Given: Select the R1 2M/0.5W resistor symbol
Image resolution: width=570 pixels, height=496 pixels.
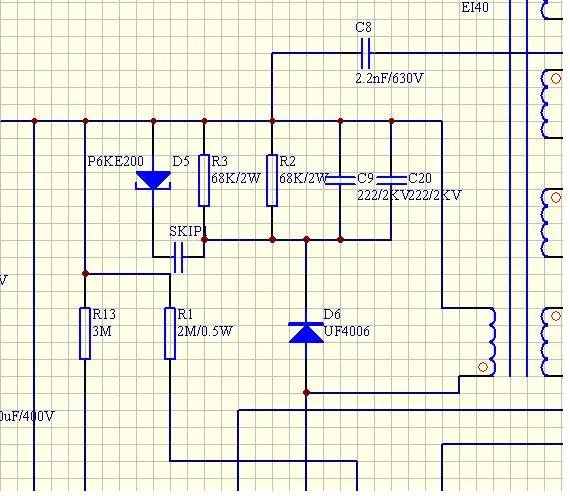Looking at the screenshot, I should [x=170, y=333].
